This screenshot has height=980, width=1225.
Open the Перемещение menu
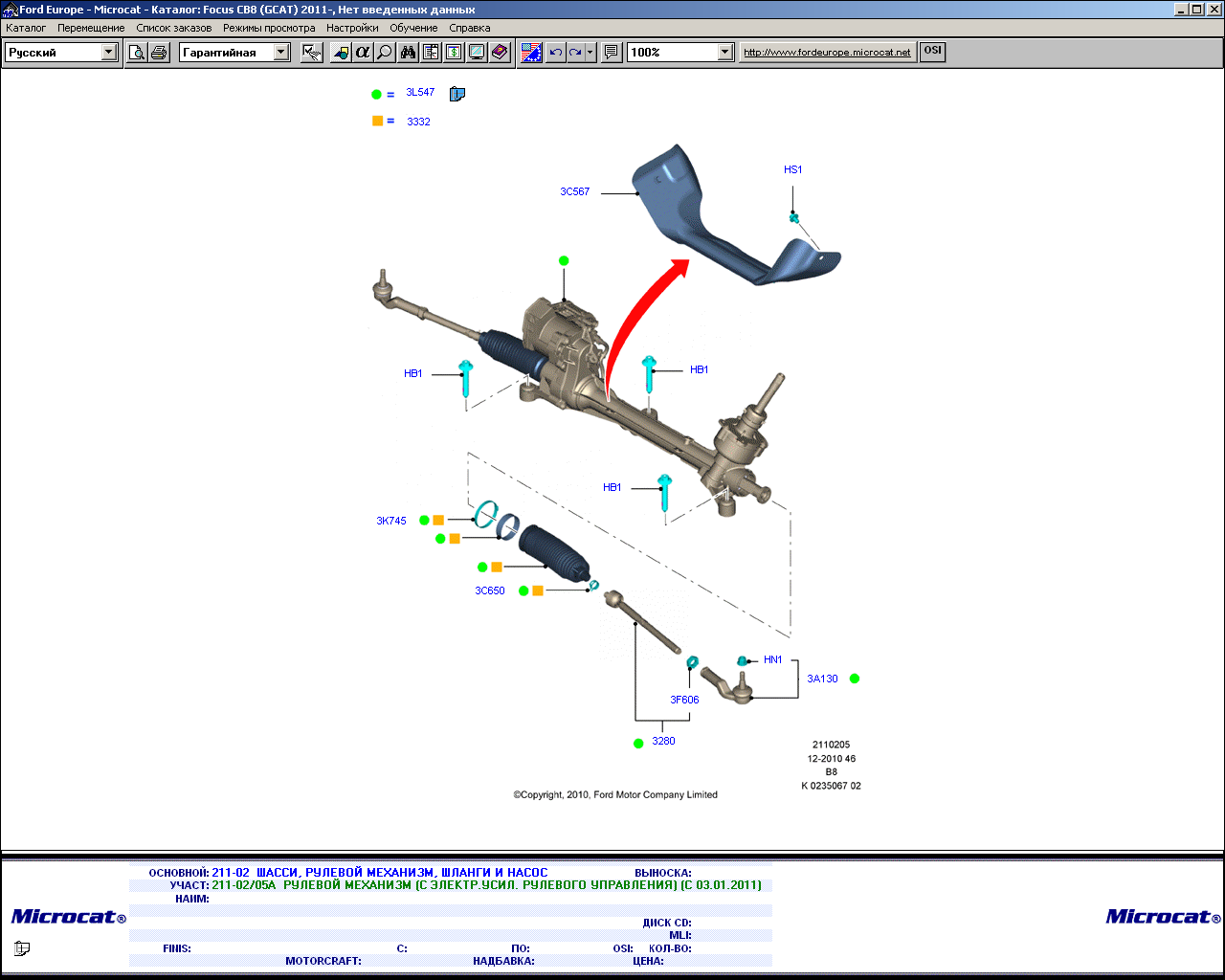[x=91, y=28]
